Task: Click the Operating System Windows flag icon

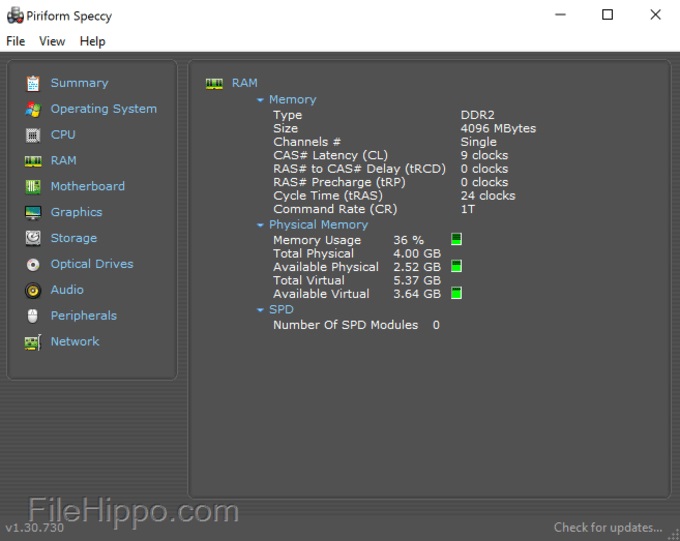Action: point(33,109)
